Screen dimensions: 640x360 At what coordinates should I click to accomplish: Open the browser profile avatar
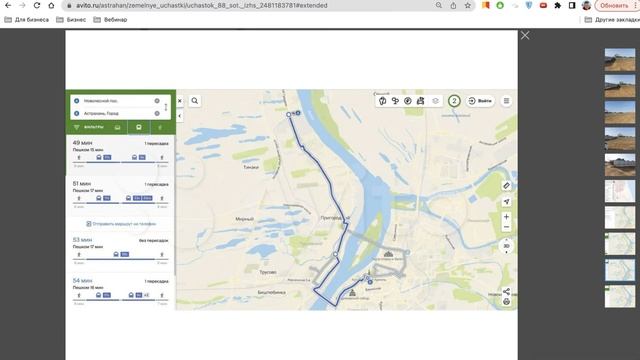[587, 5]
